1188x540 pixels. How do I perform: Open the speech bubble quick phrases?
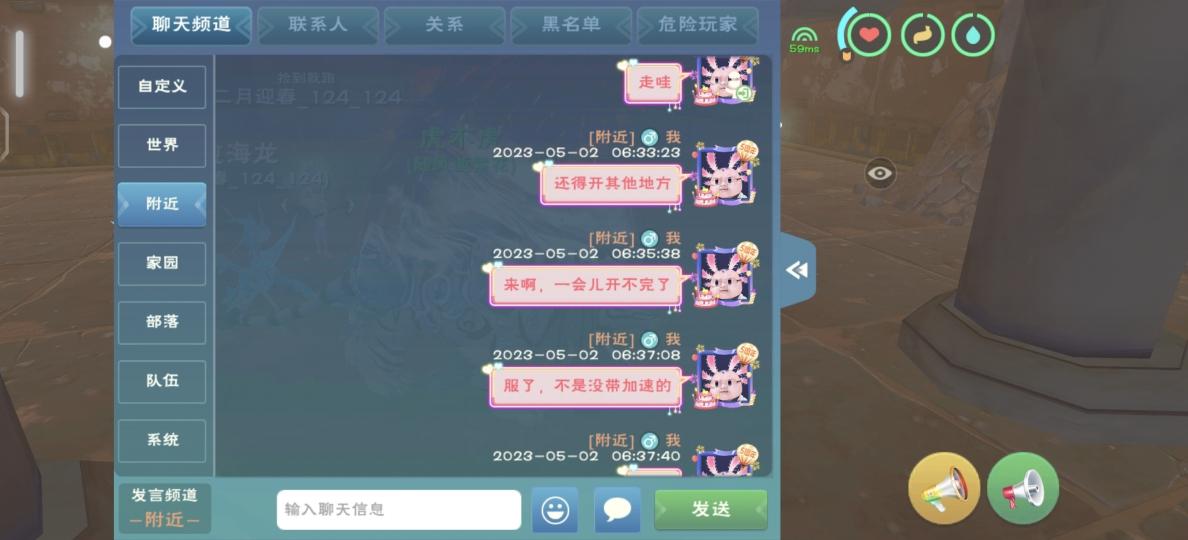(x=617, y=510)
